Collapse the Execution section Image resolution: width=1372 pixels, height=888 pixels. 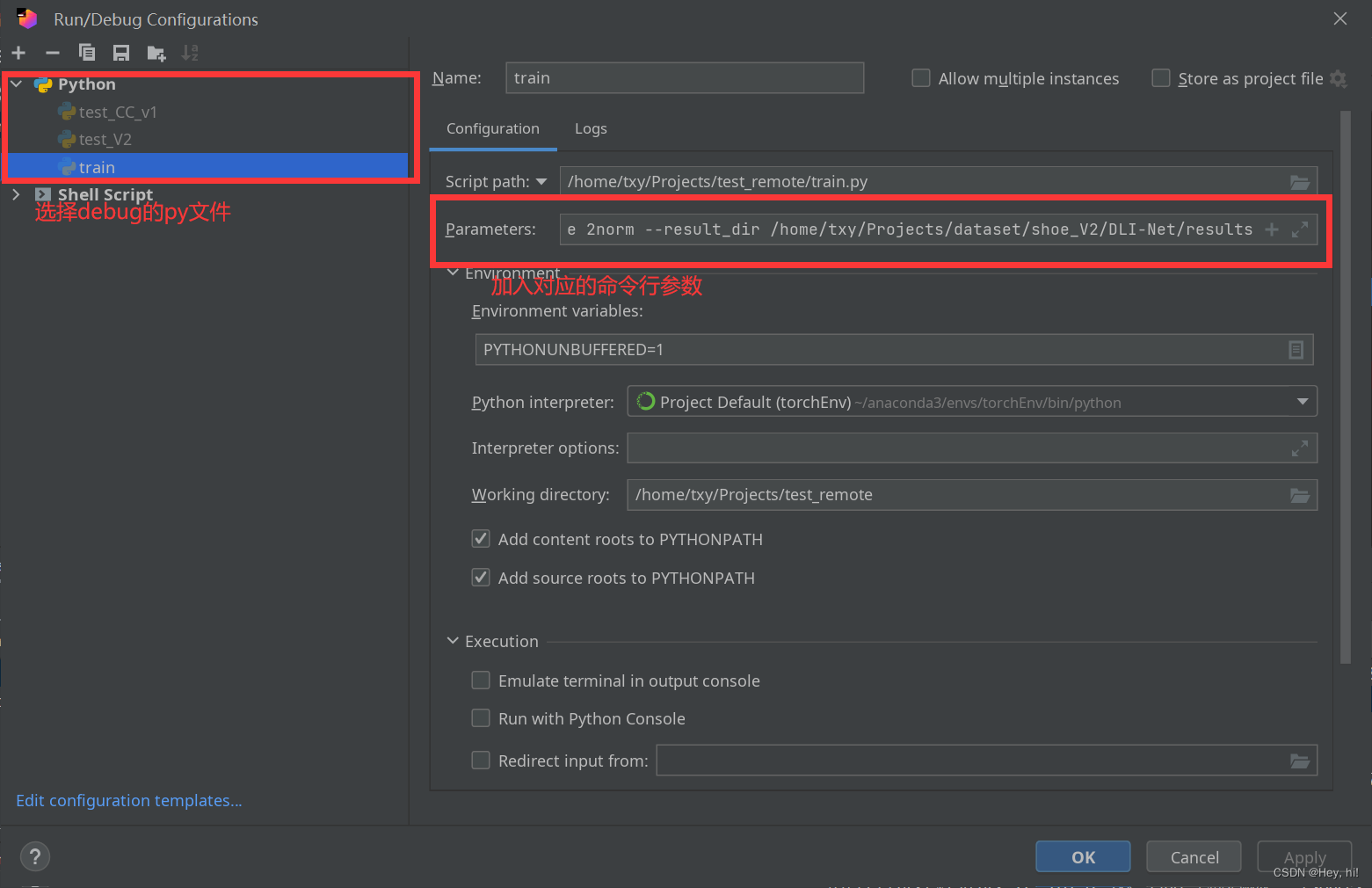click(453, 641)
